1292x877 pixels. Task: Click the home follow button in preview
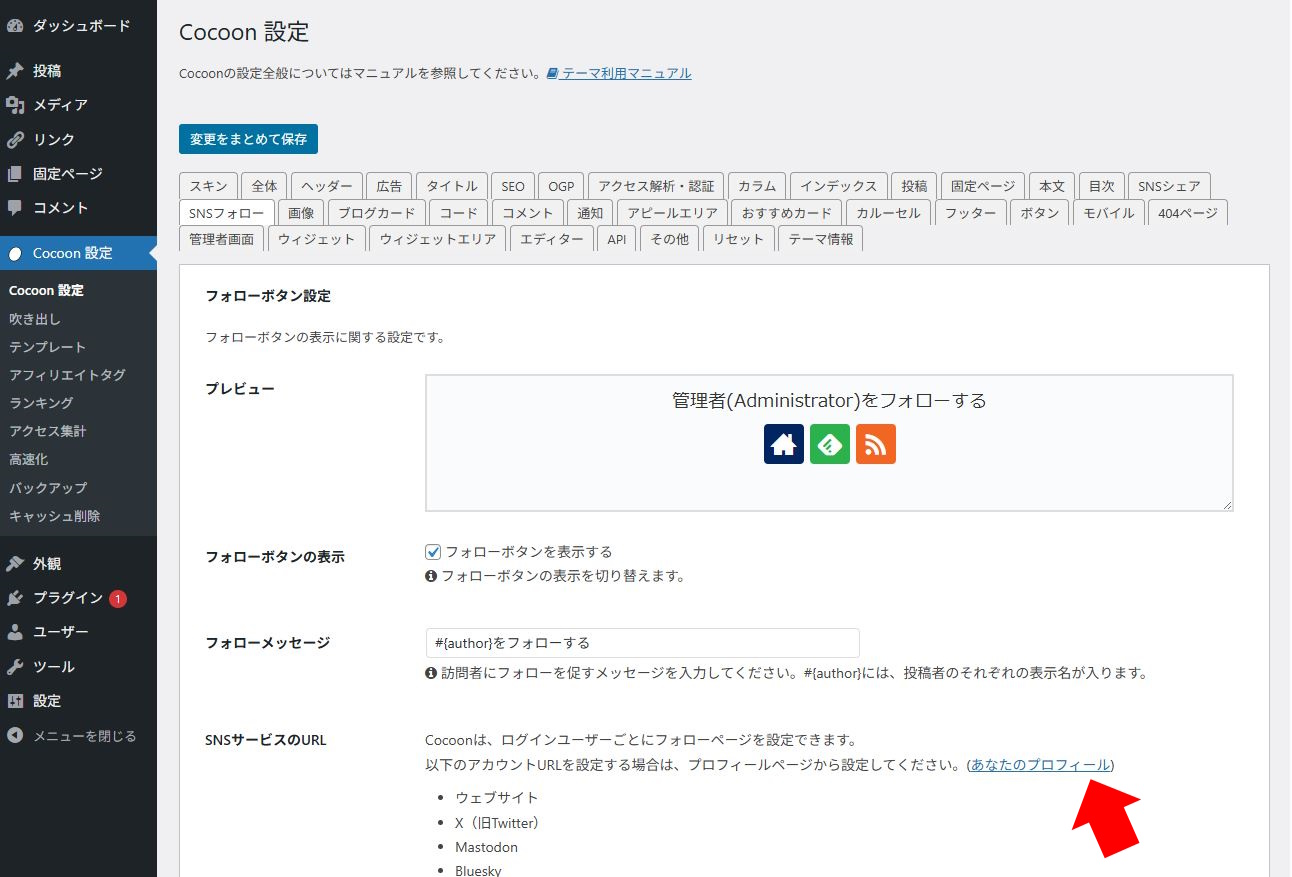784,444
